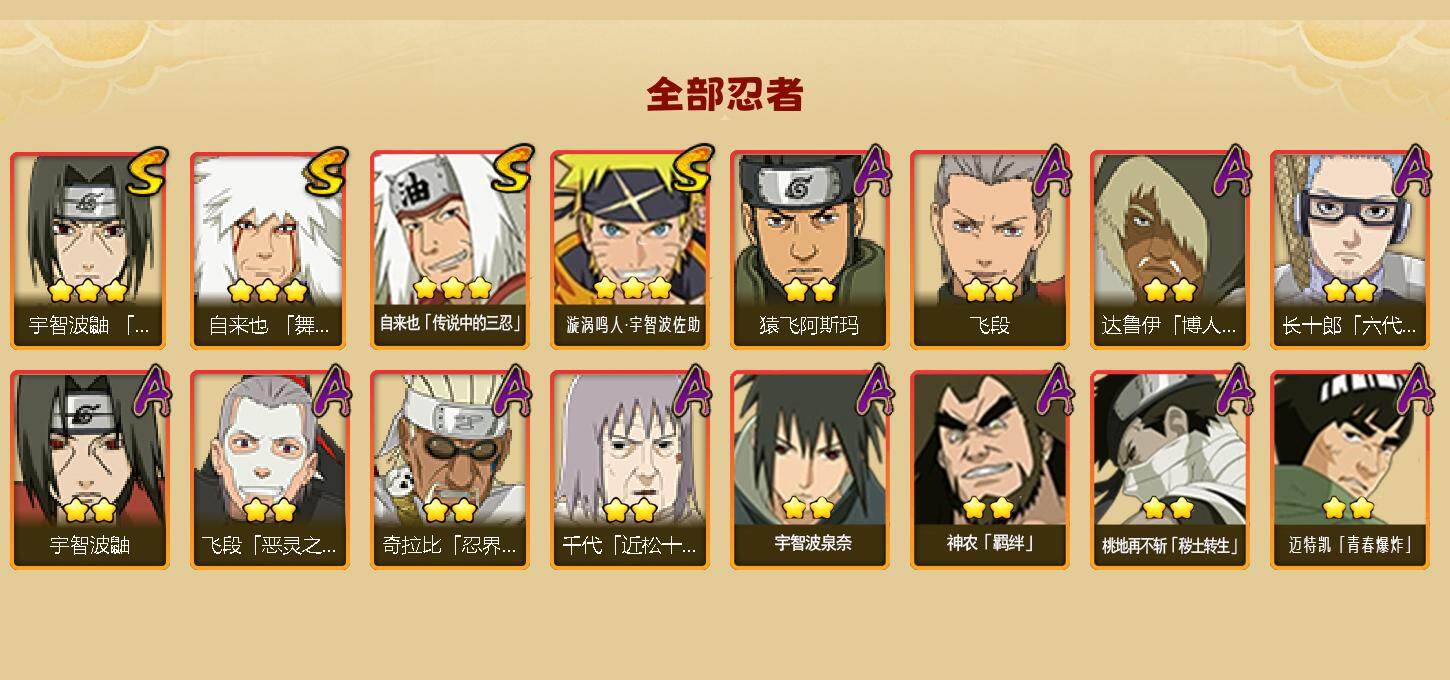Open the 自来也「传说中的三忍」 card

(x=449, y=250)
